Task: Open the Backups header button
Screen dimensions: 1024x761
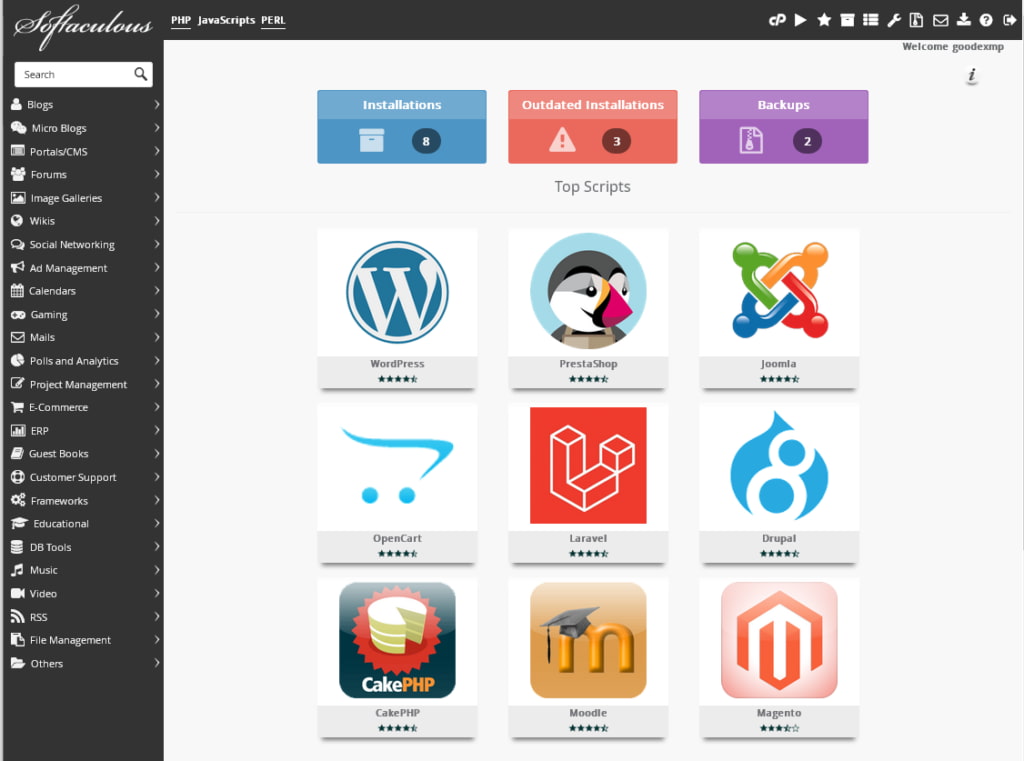Action: (x=784, y=105)
